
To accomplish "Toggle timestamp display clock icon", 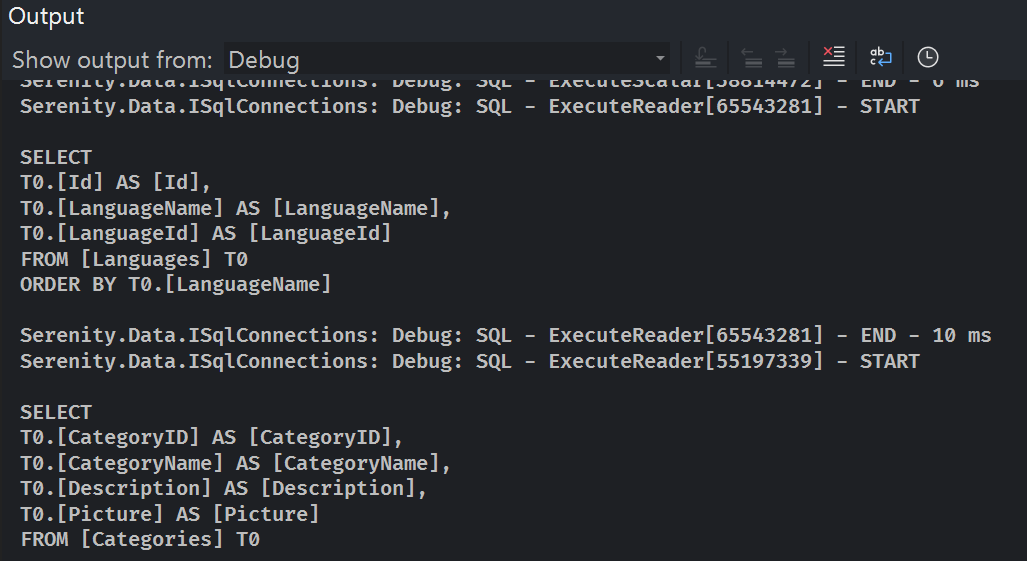I will 927,58.
